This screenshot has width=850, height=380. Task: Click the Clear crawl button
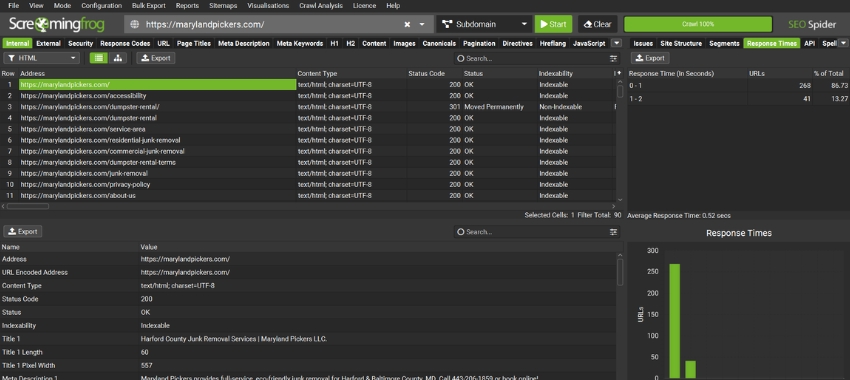pos(597,24)
